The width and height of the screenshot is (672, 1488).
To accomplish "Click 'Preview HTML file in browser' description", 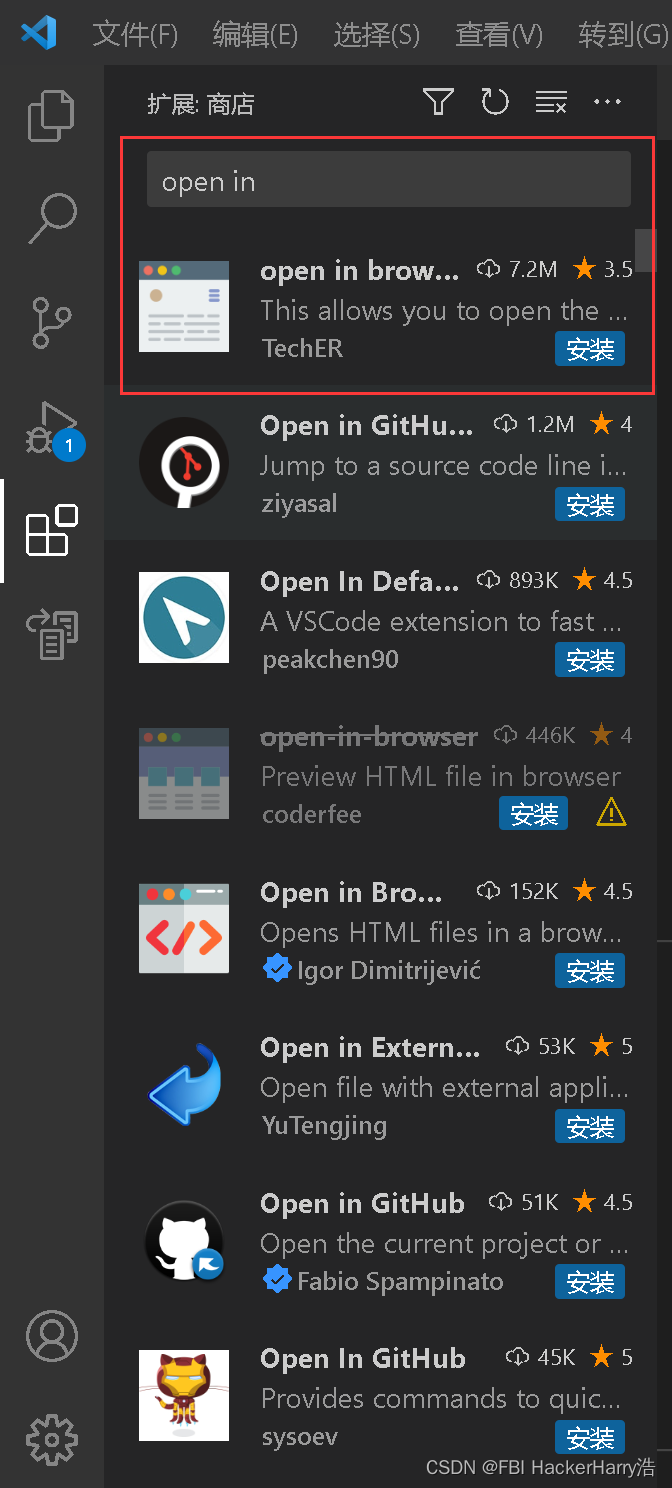I will coord(441,776).
